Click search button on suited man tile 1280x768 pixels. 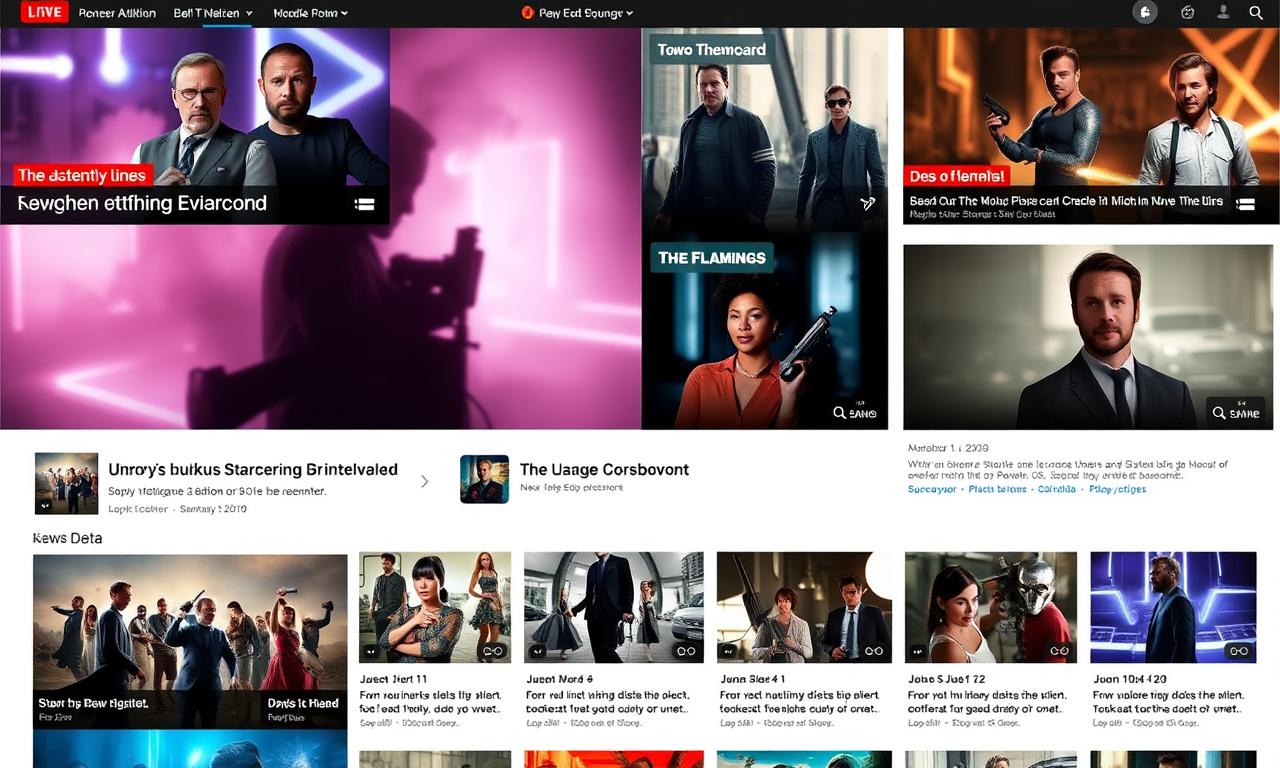coord(1235,412)
